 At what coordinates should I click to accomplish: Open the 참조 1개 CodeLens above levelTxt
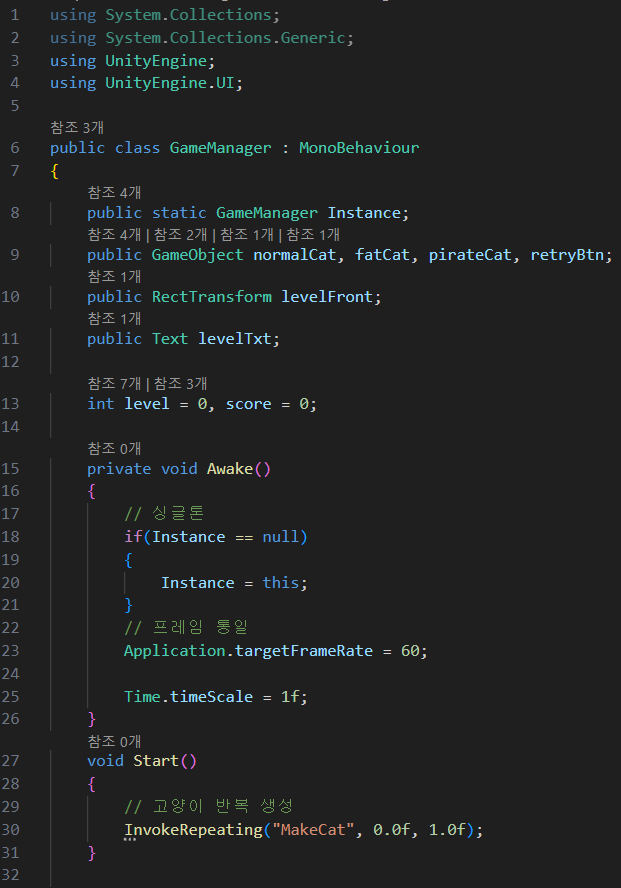click(x=114, y=318)
